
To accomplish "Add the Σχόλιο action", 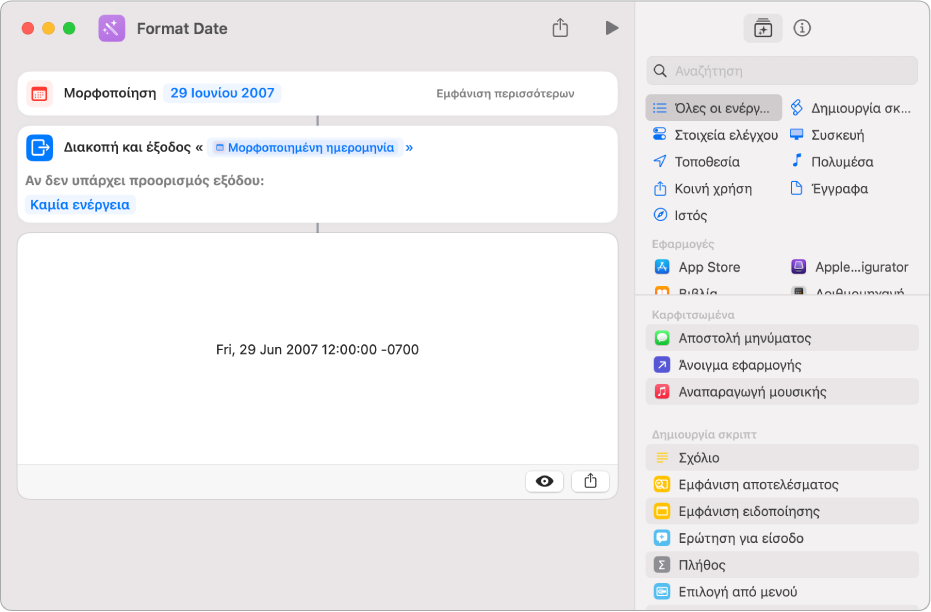I will point(782,458).
